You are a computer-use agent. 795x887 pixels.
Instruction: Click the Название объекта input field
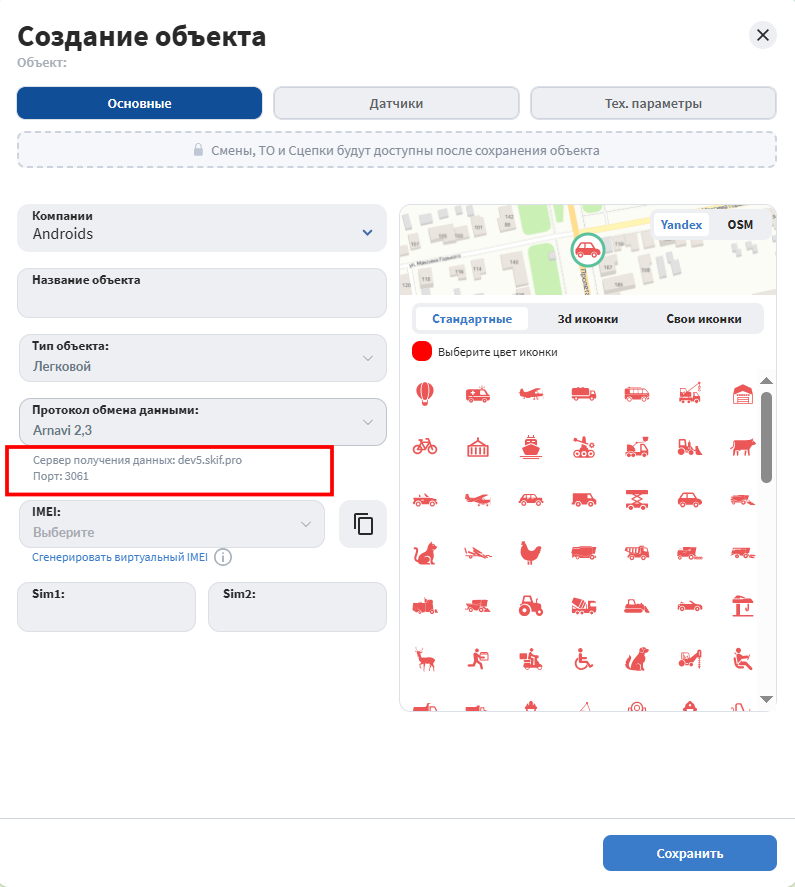click(x=202, y=293)
